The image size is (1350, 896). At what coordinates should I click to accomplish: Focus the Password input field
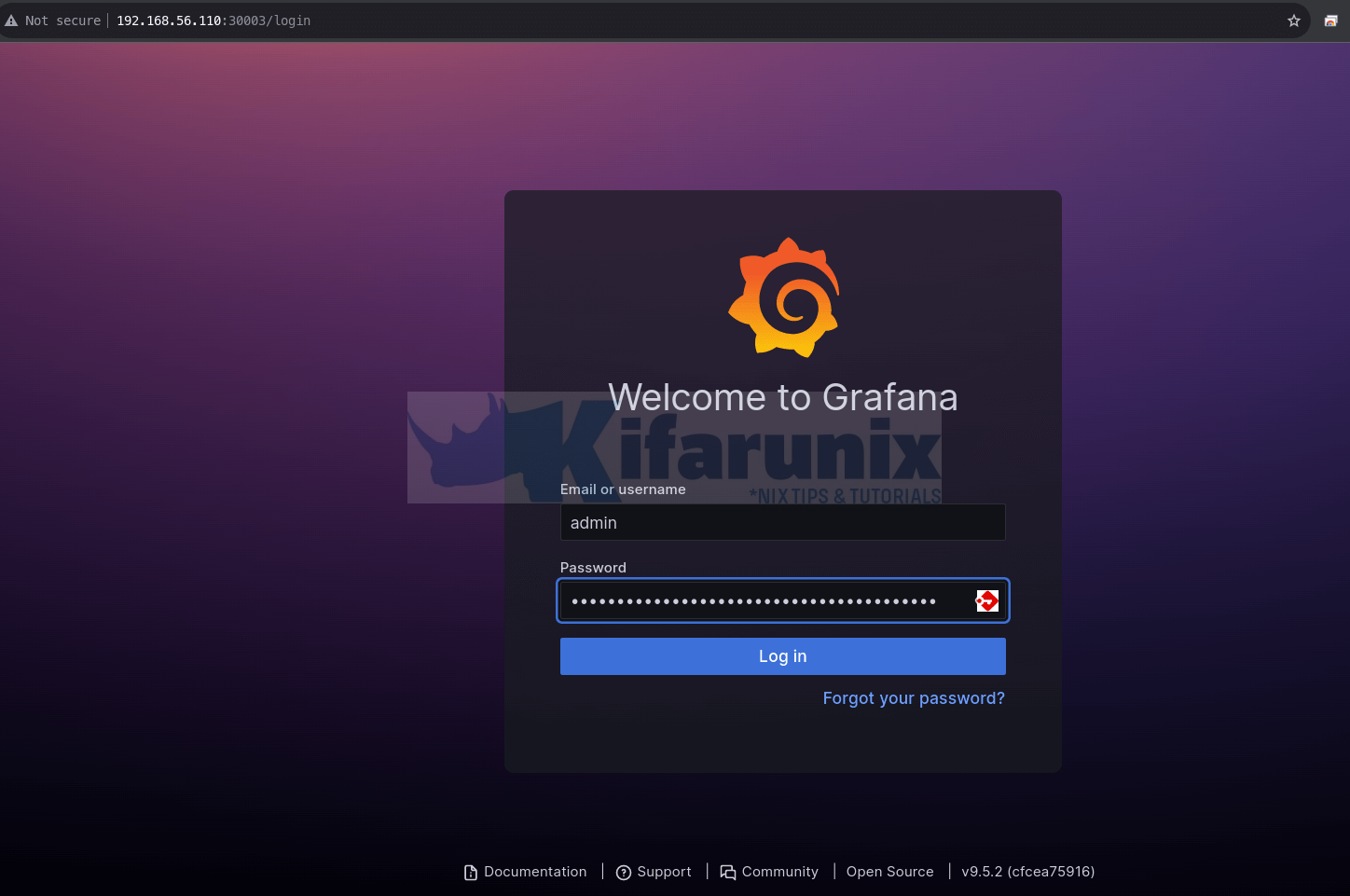783,600
